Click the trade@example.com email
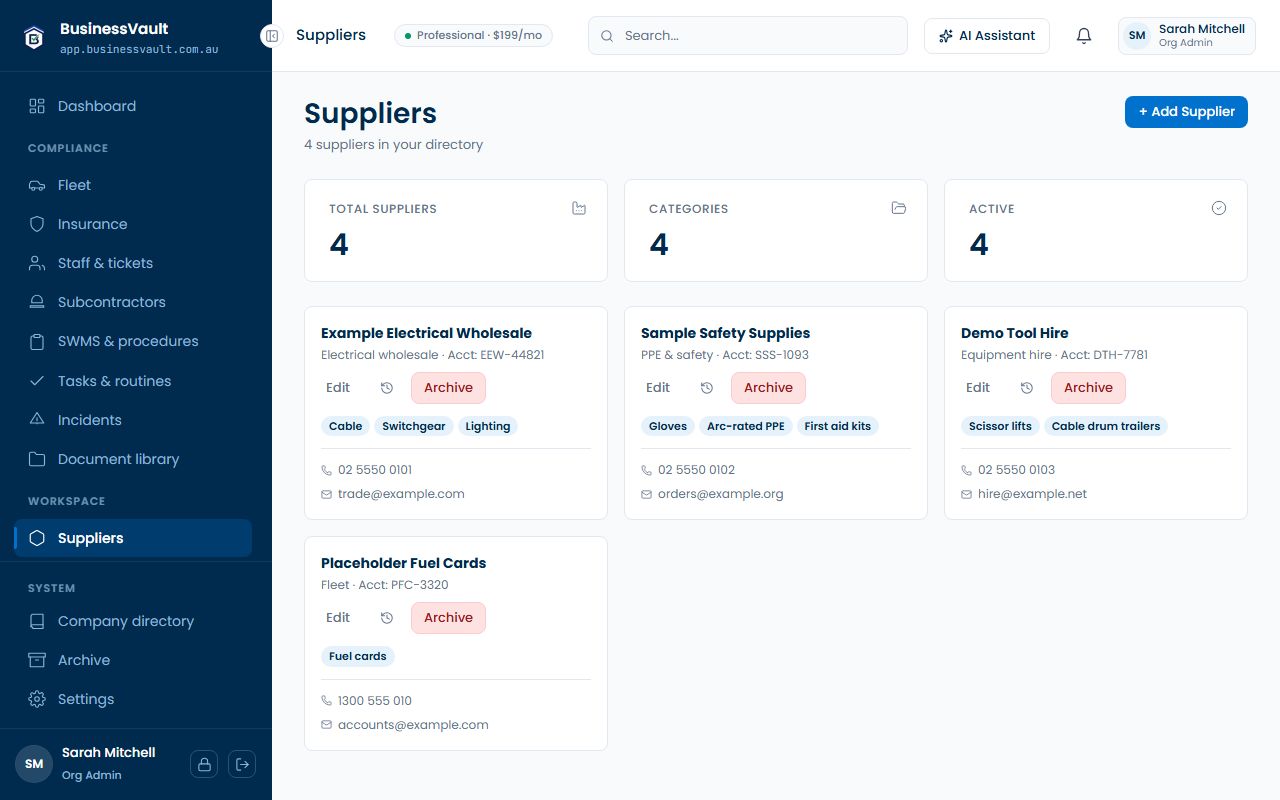Screen dimensions: 1280x800 point(401,494)
